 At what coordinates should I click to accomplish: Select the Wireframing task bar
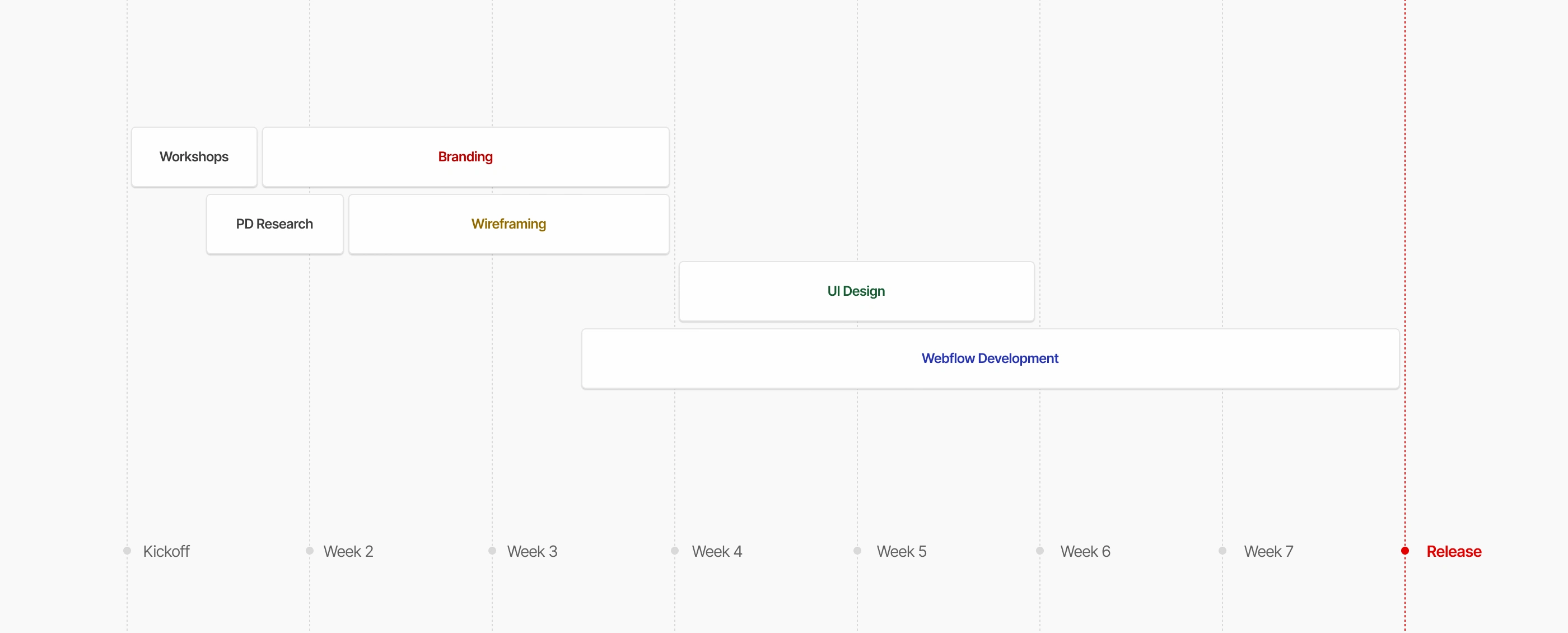coord(508,224)
